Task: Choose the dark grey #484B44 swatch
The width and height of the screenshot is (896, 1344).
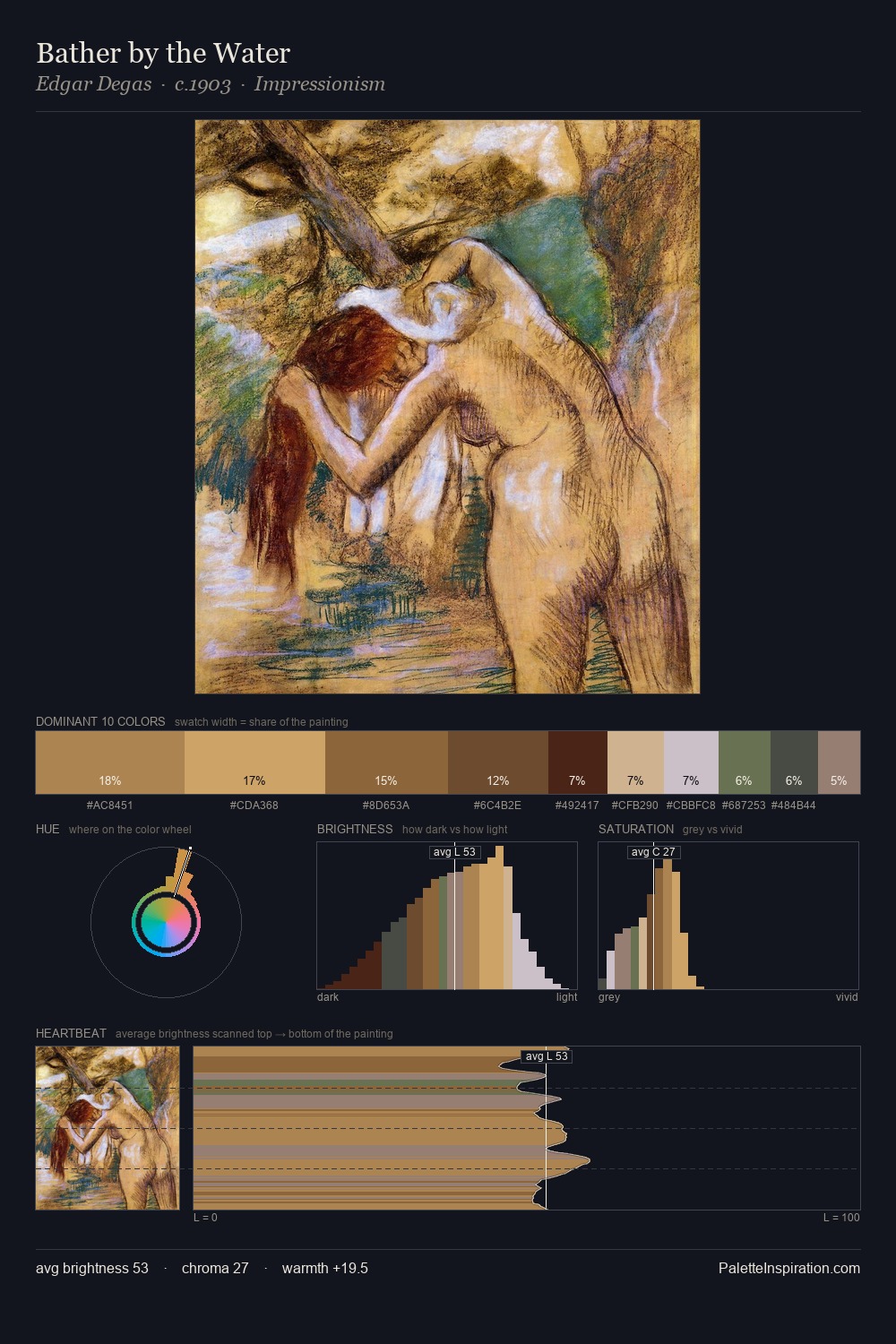Action: click(x=794, y=762)
